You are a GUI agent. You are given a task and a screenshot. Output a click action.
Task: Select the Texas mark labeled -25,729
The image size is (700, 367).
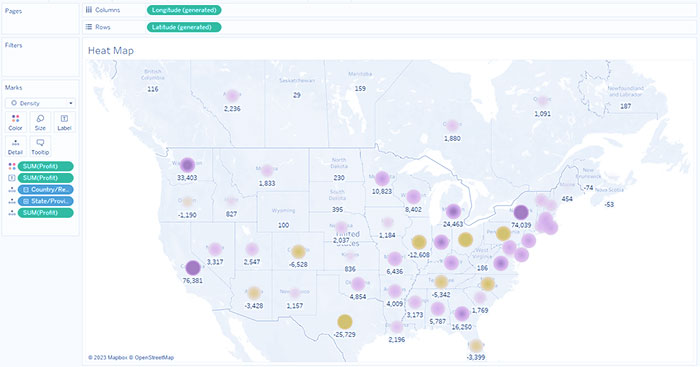coord(345,321)
